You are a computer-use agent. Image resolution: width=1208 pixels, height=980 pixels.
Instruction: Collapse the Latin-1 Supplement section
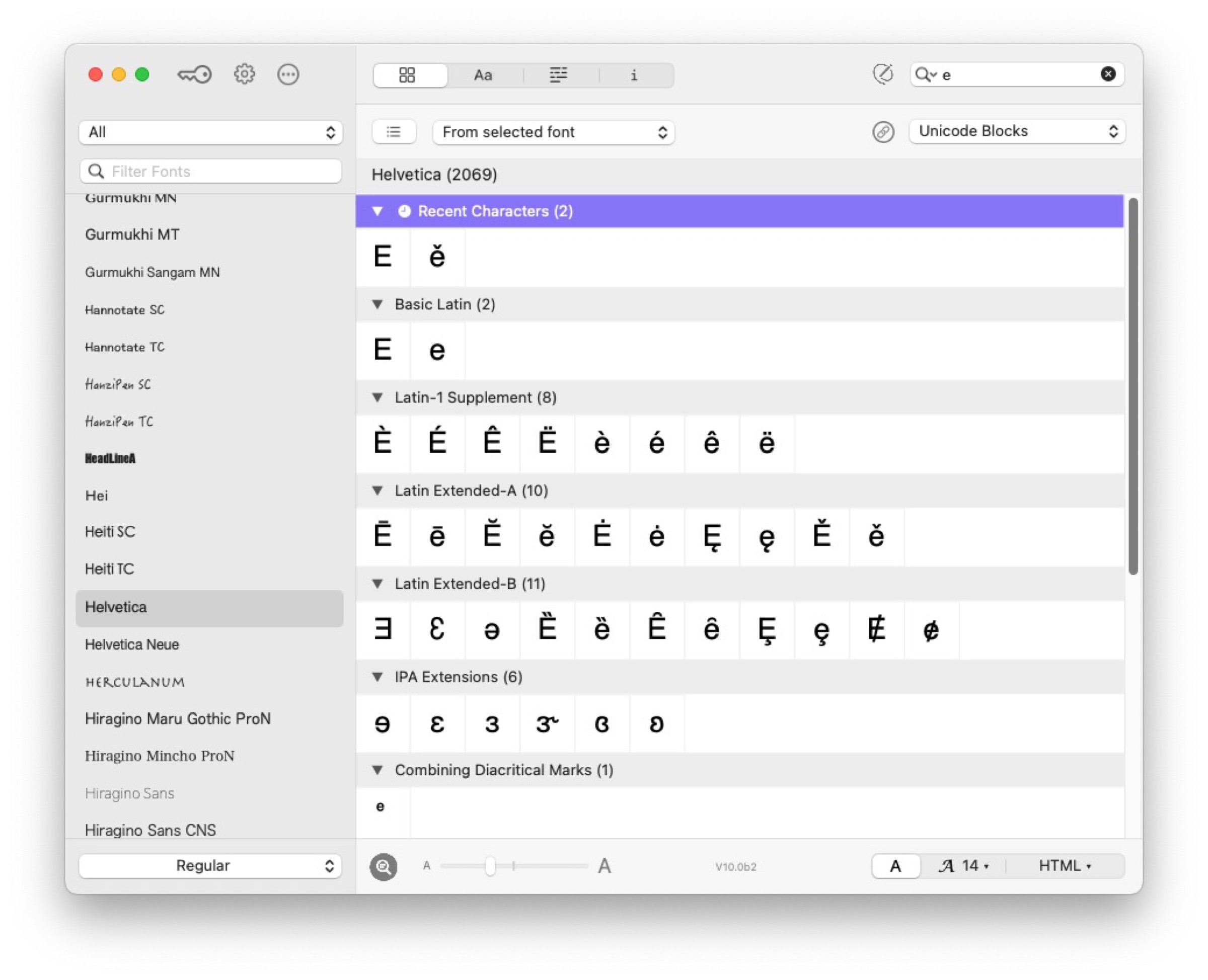click(x=377, y=397)
